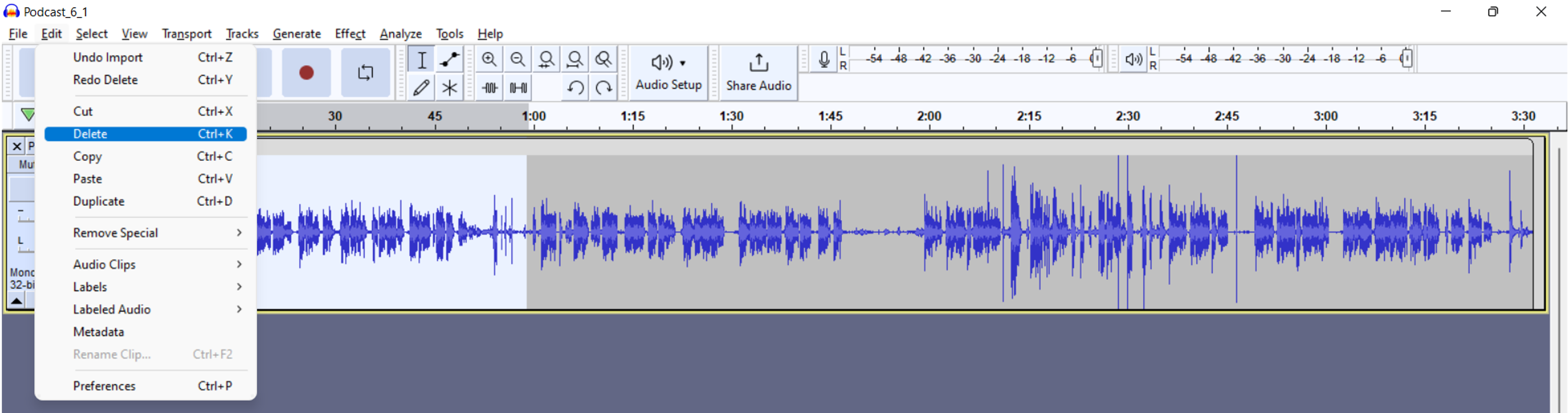Open the File menu
The width and height of the screenshot is (1568, 413).
point(17,34)
